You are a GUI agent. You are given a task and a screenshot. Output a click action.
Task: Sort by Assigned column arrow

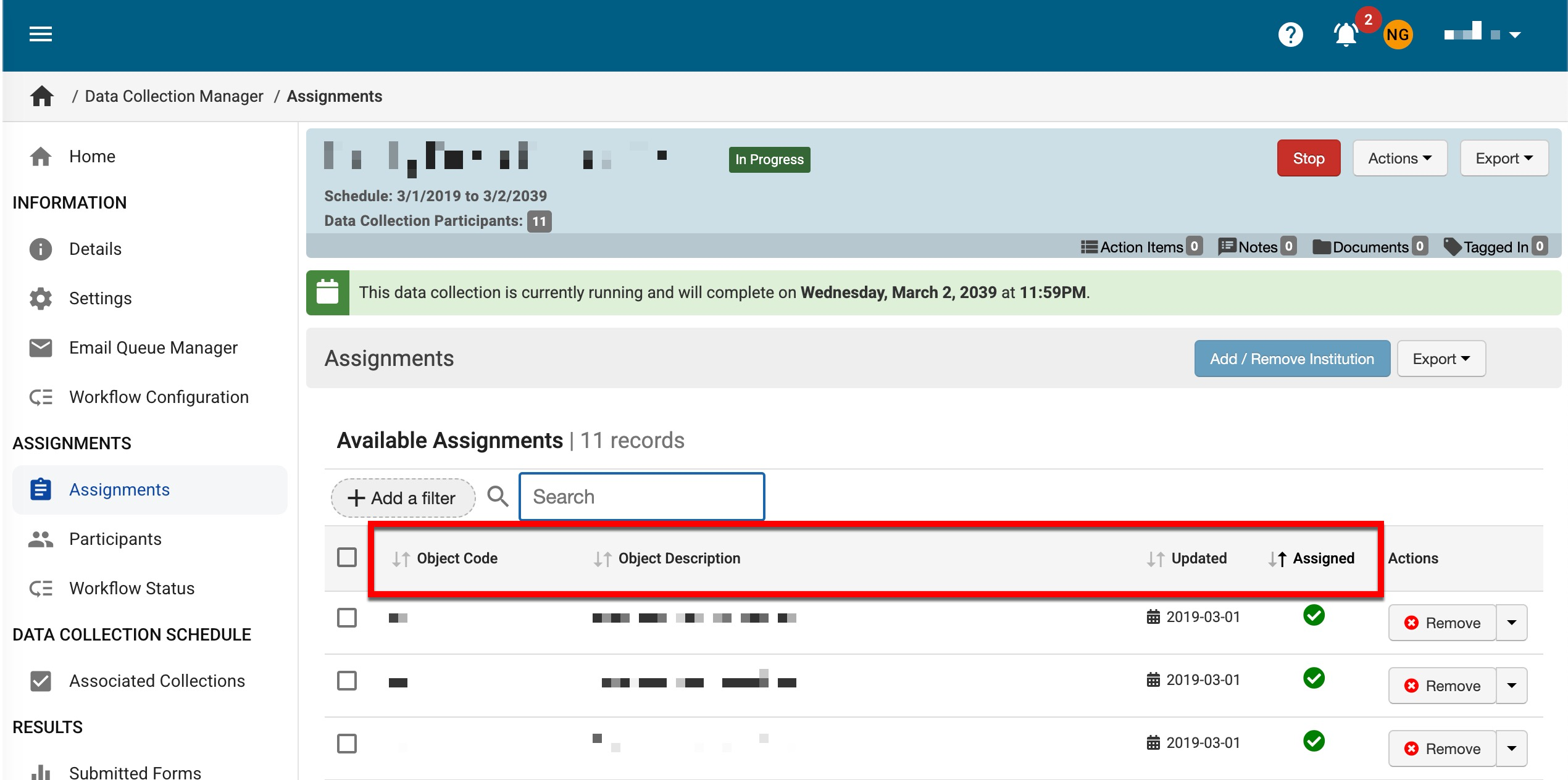(1278, 559)
